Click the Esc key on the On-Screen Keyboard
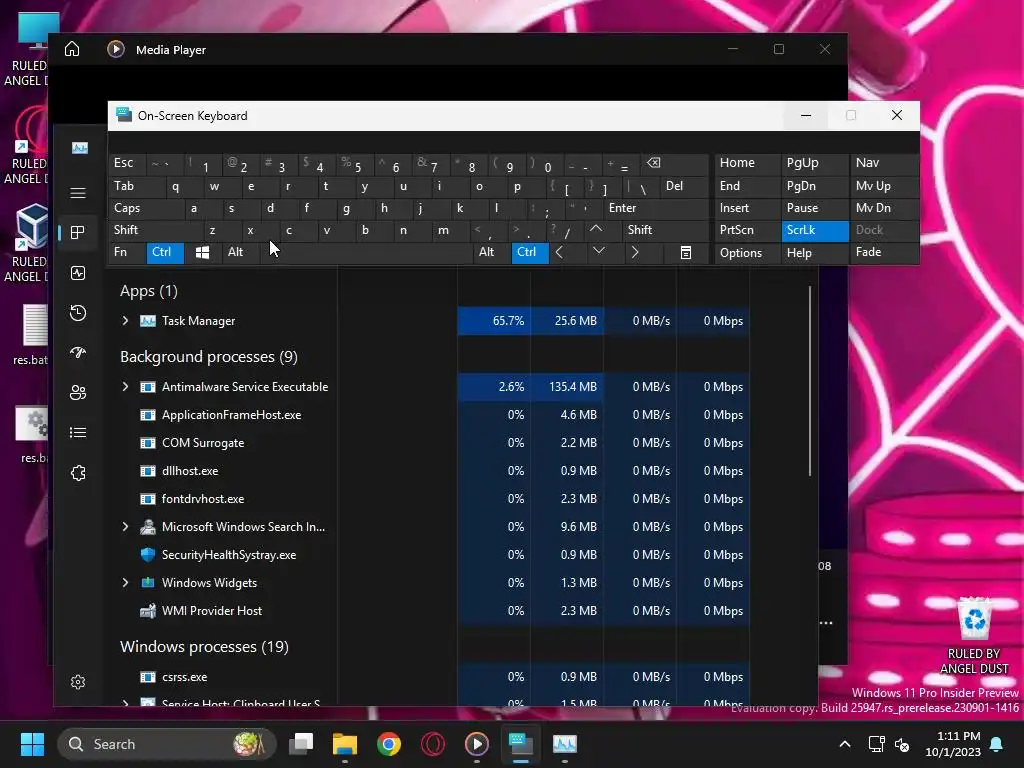This screenshot has width=1024, height=768. [x=128, y=163]
